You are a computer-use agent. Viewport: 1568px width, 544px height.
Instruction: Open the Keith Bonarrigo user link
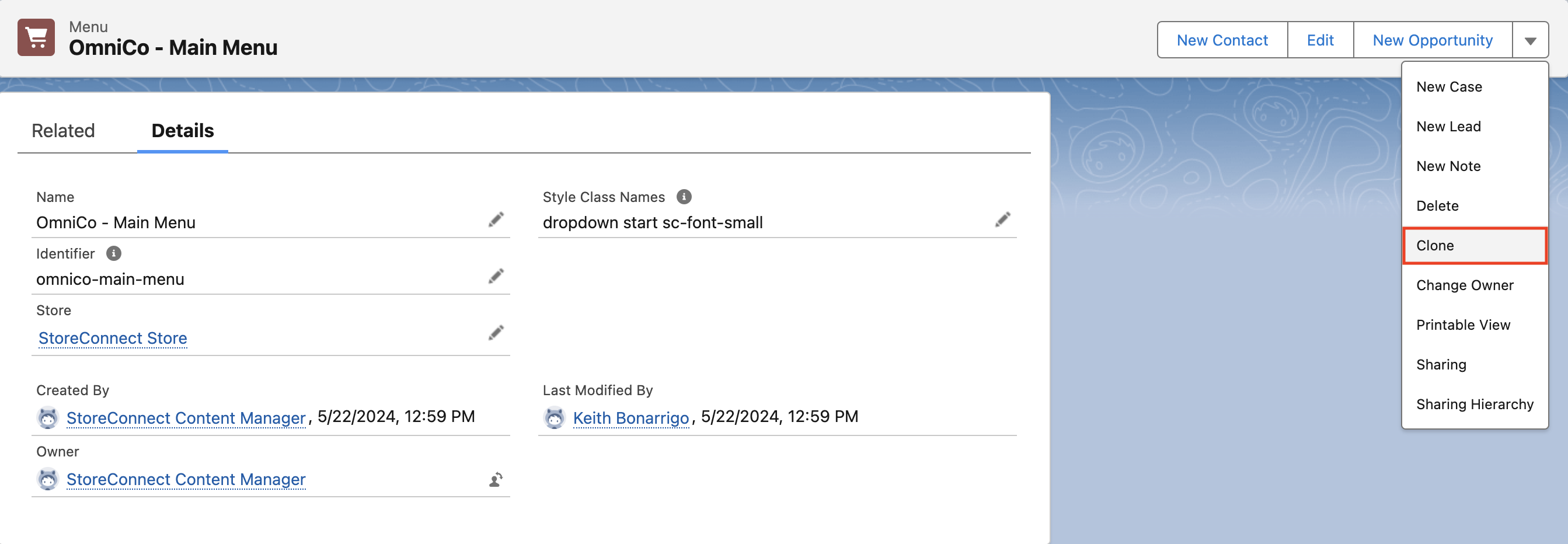(630, 417)
